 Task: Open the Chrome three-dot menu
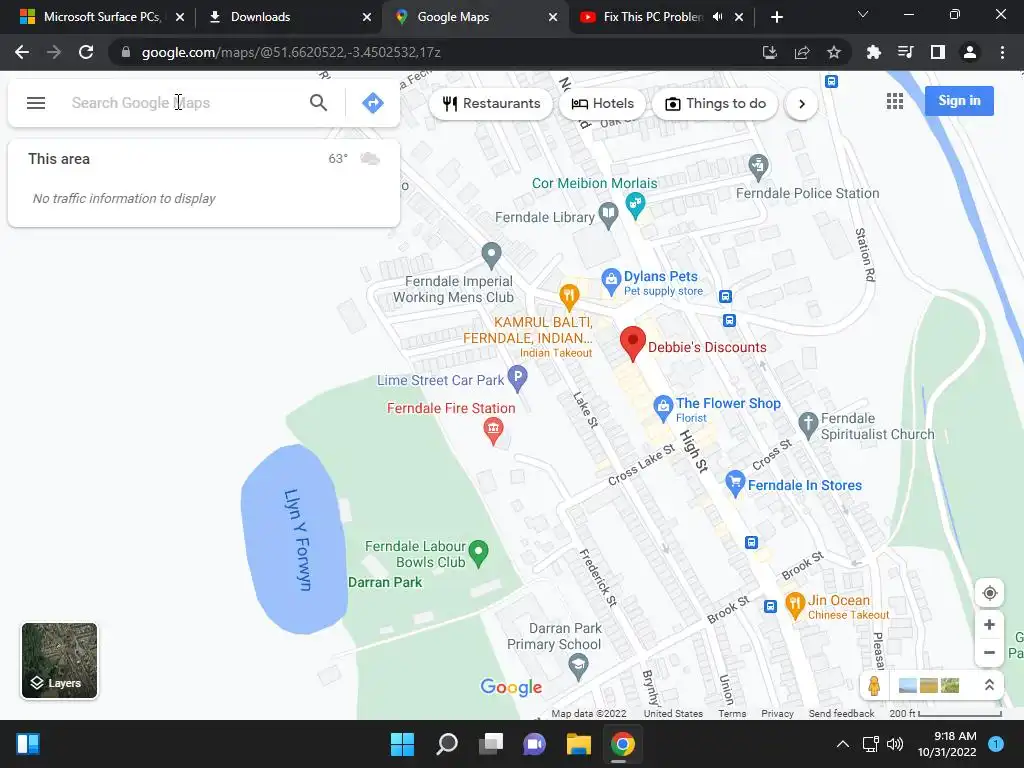coord(1002,52)
